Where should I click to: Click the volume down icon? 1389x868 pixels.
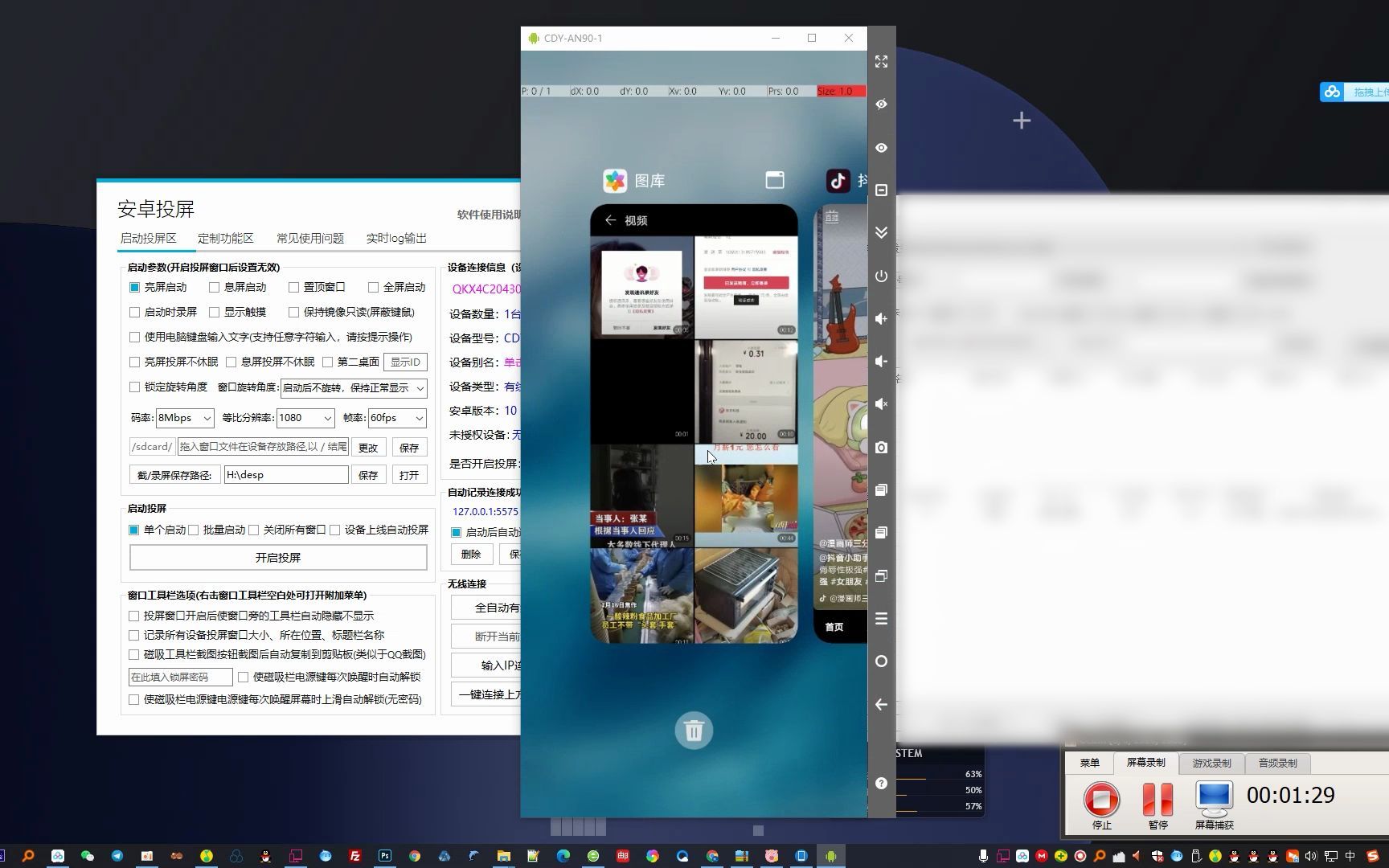coord(881,362)
